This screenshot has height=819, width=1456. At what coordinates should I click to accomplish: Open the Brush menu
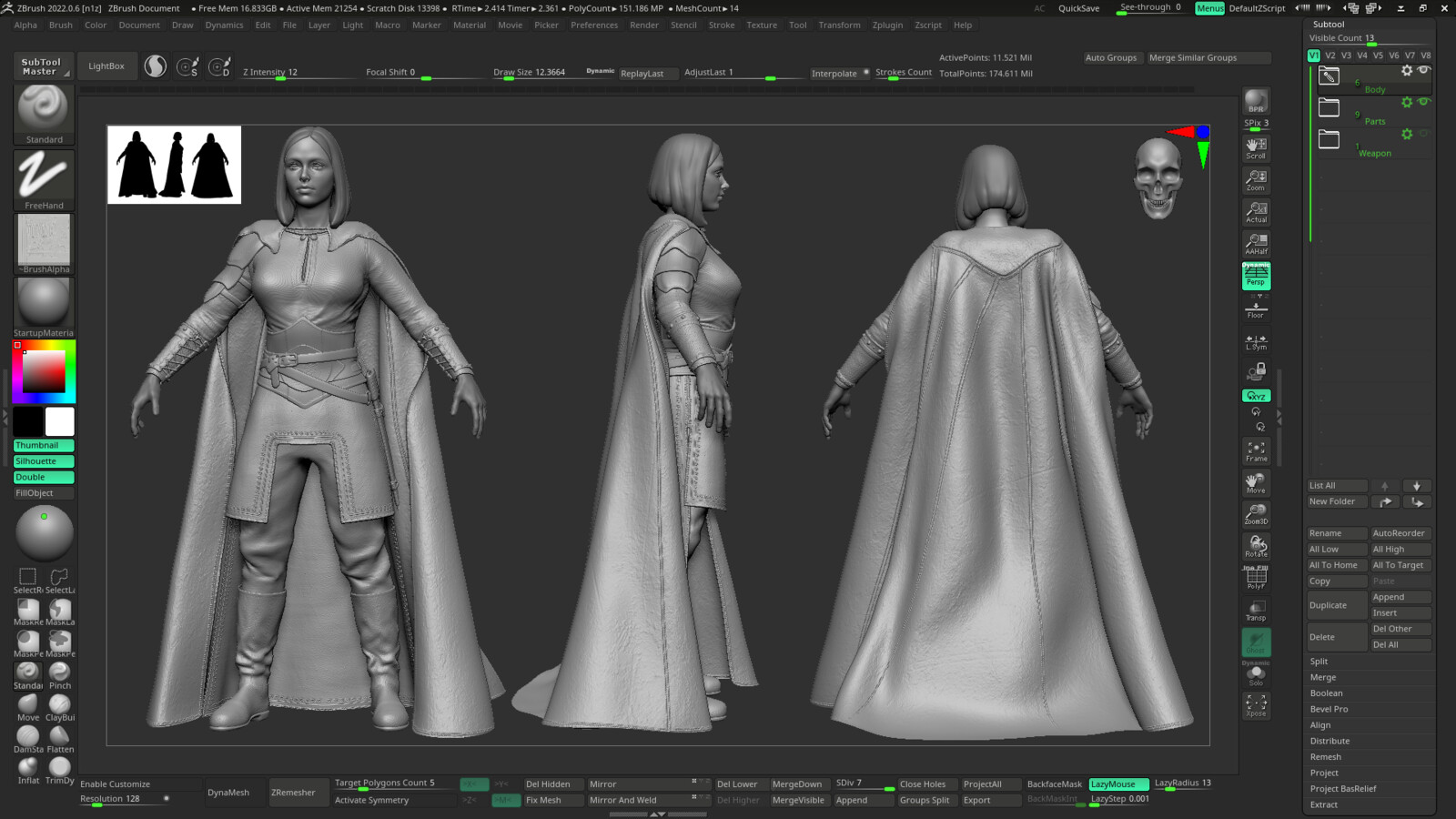pyautogui.click(x=61, y=25)
